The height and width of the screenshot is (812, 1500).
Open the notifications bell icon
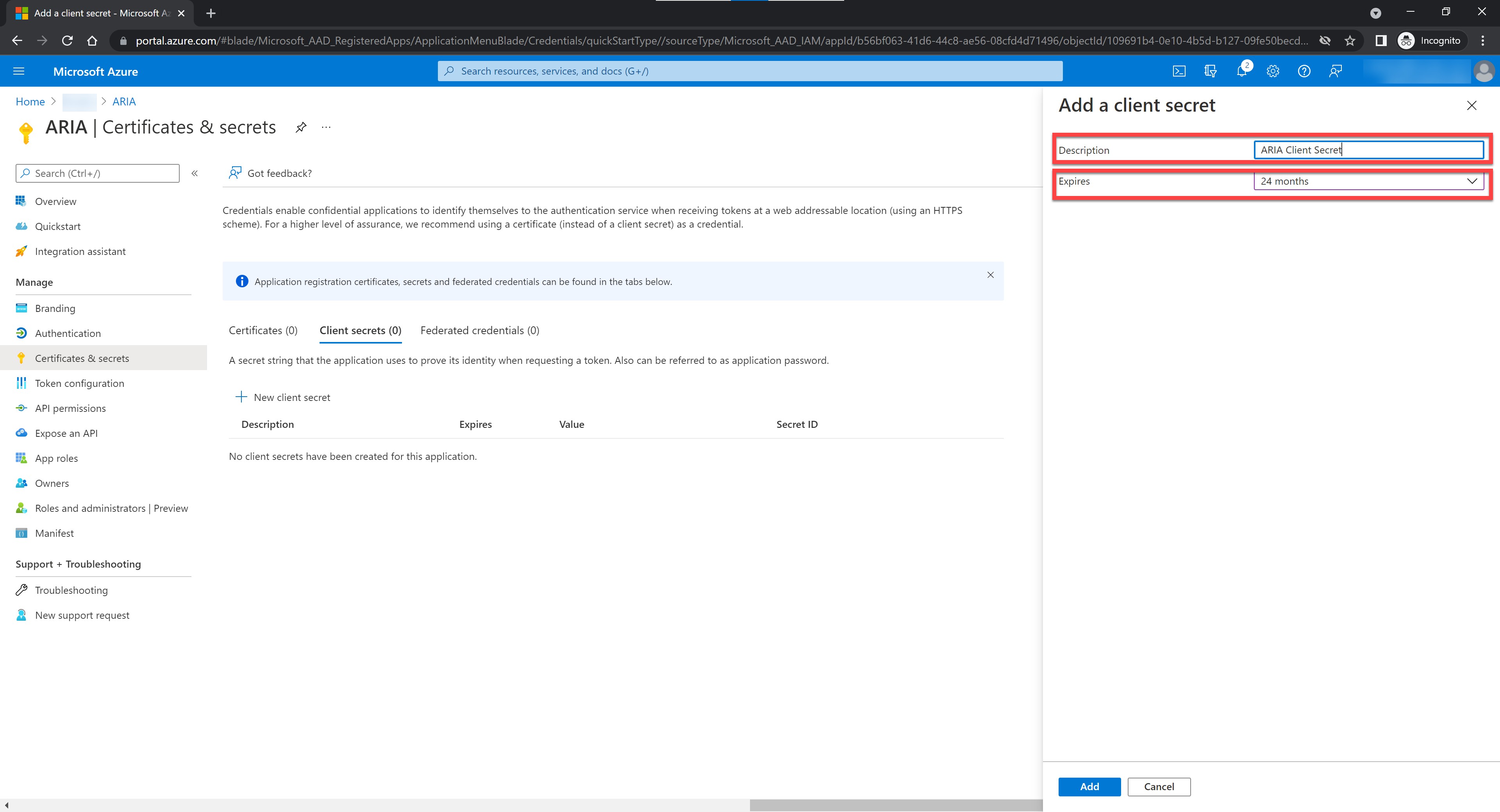click(x=1241, y=71)
